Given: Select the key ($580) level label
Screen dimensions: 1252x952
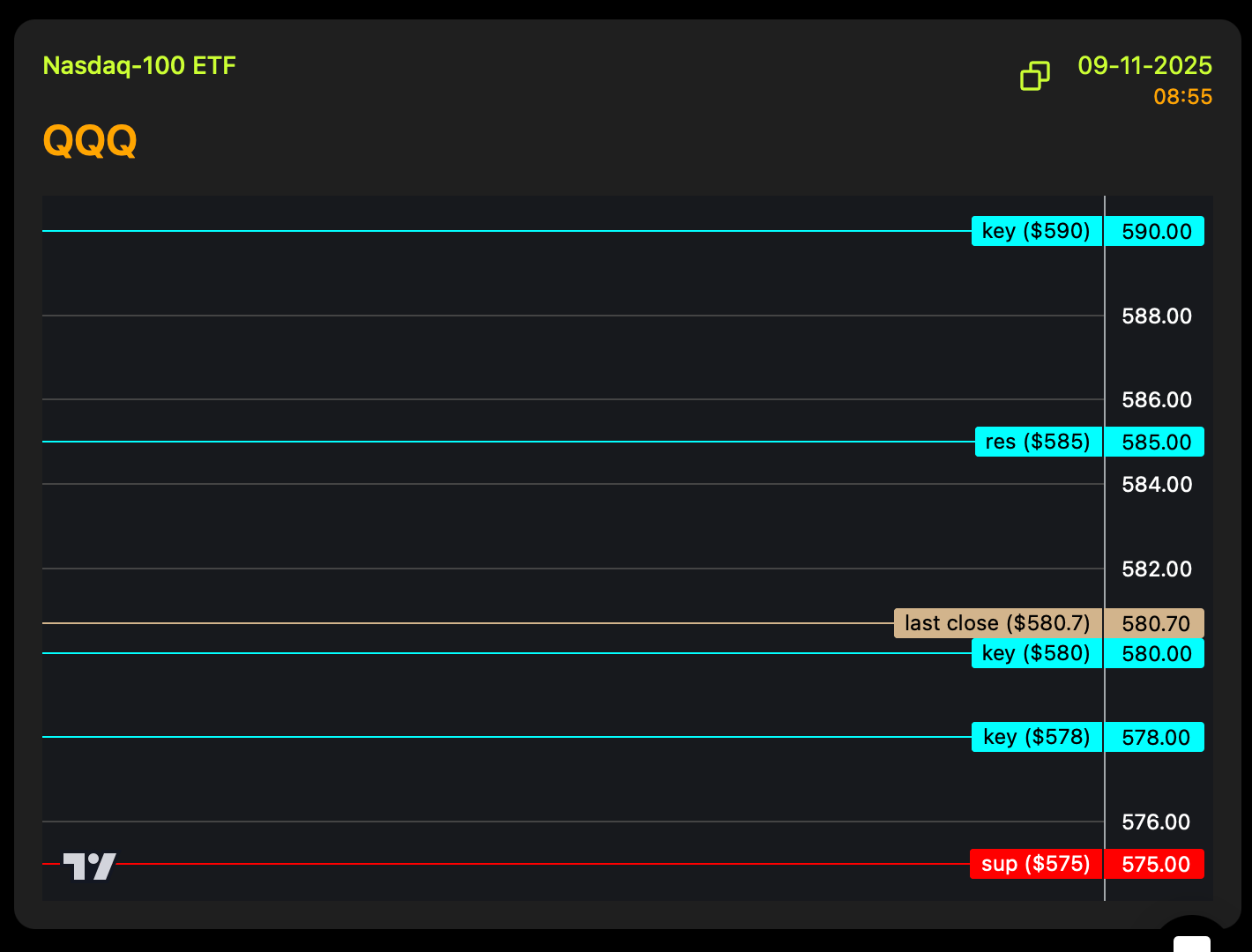Looking at the screenshot, I should tap(1037, 653).
